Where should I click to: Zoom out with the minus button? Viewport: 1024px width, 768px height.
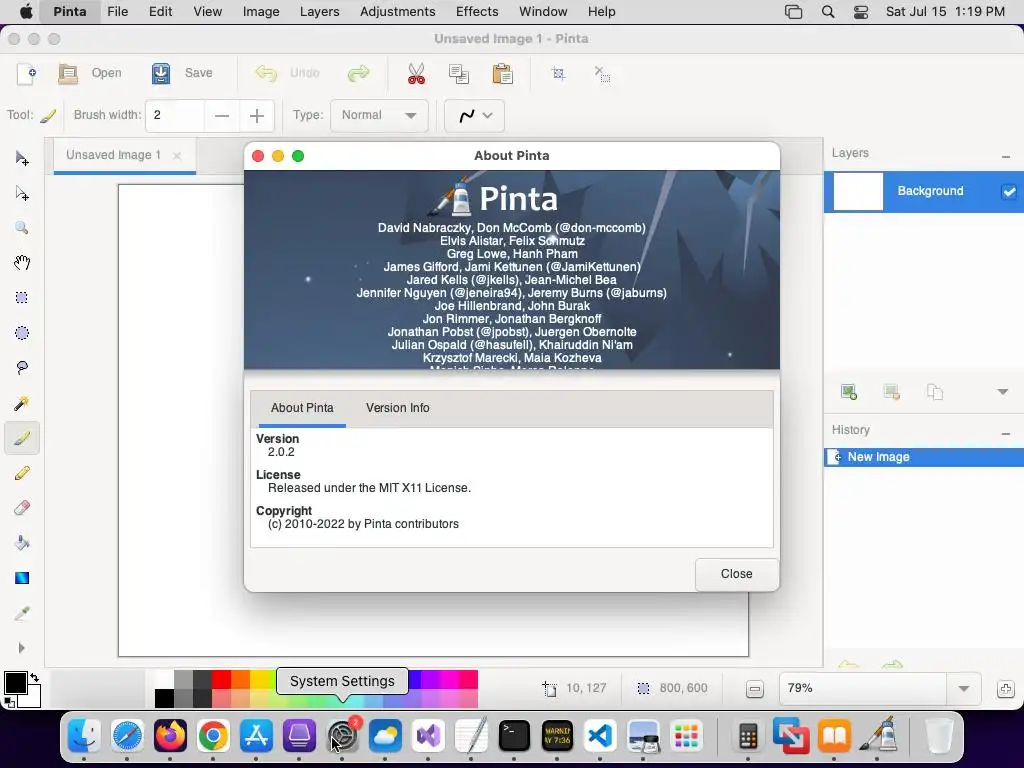[x=754, y=689]
